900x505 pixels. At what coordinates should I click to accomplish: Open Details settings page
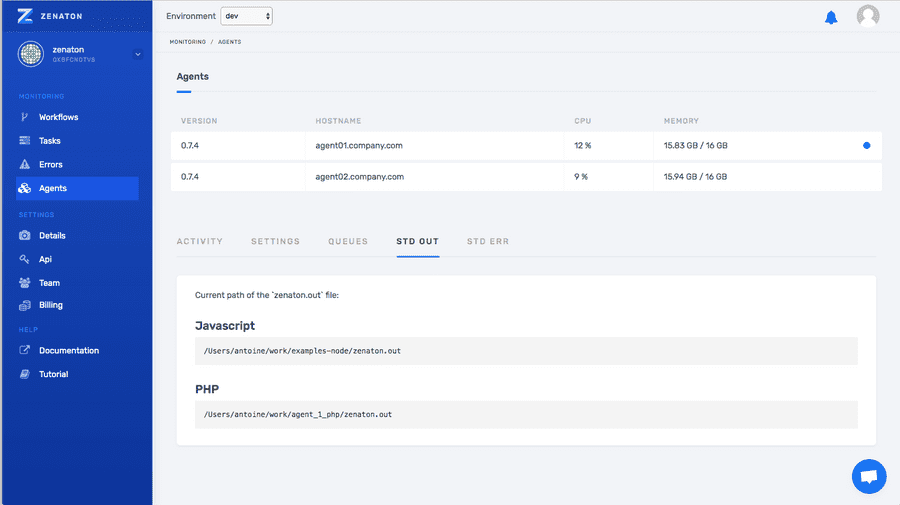click(x=52, y=235)
